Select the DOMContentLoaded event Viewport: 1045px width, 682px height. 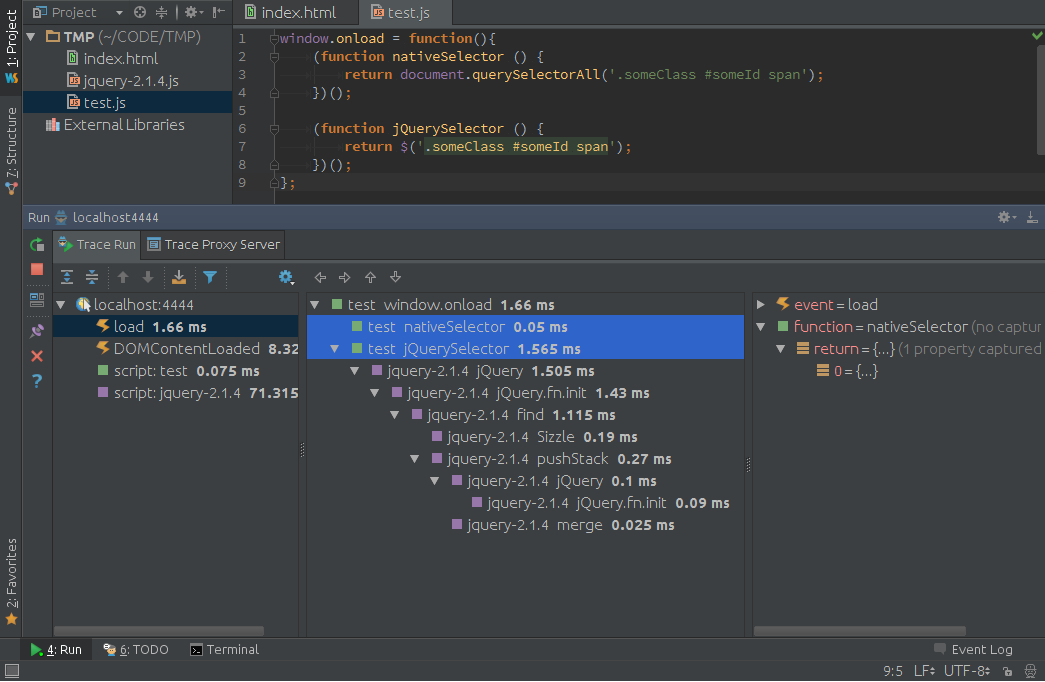coord(188,349)
